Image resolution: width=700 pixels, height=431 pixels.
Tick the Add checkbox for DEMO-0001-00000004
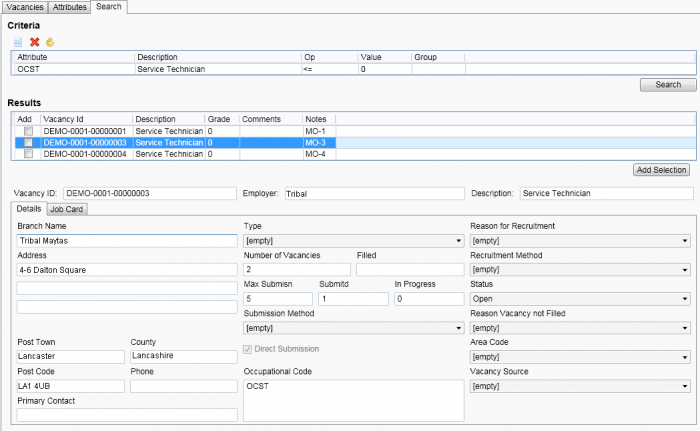click(28, 154)
